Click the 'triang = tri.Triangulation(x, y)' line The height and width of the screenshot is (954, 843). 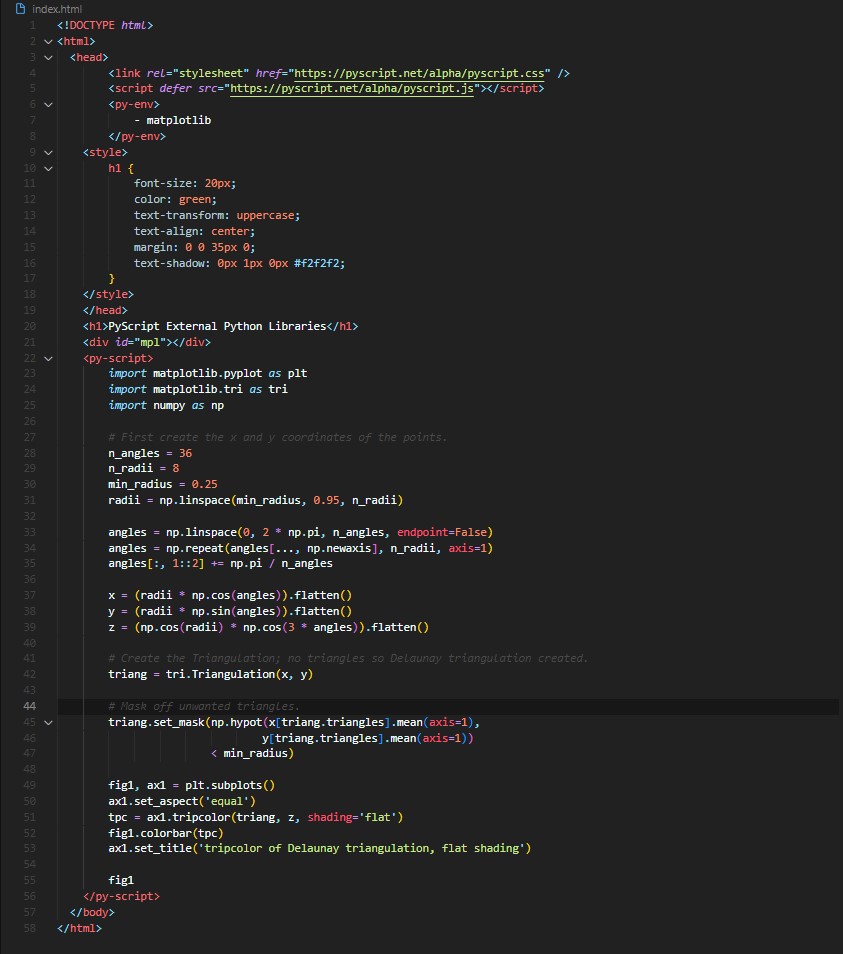210,674
